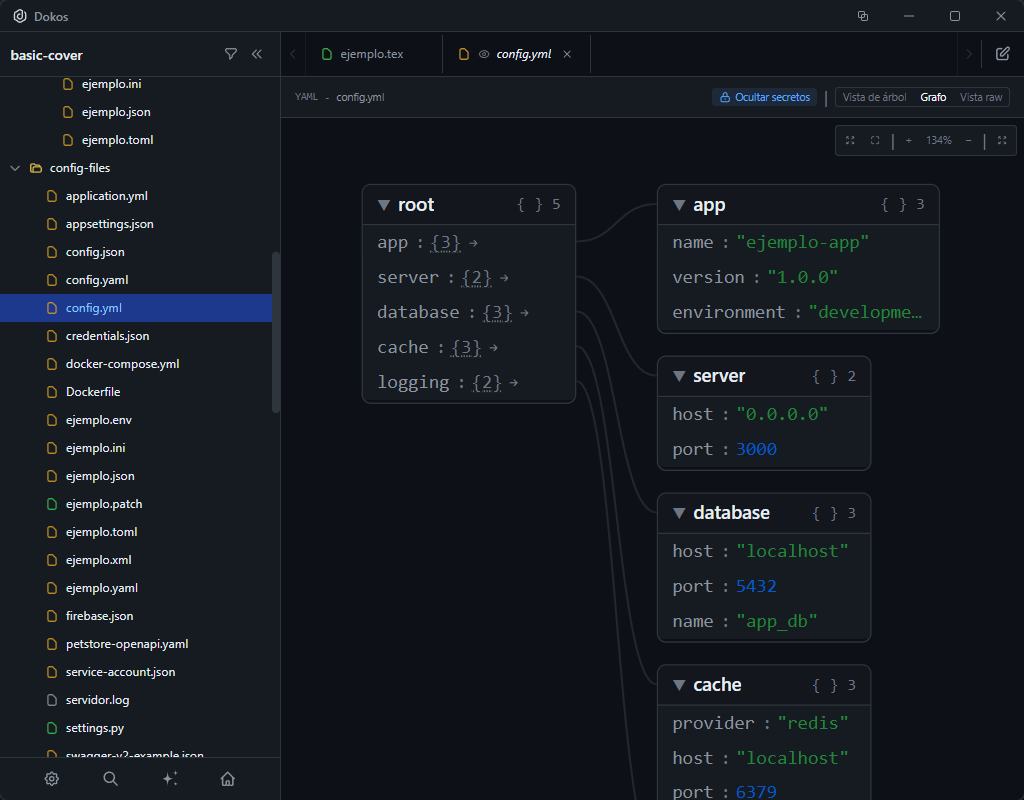Toggle the eye preview icon on config.yml tab

point(485,54)
